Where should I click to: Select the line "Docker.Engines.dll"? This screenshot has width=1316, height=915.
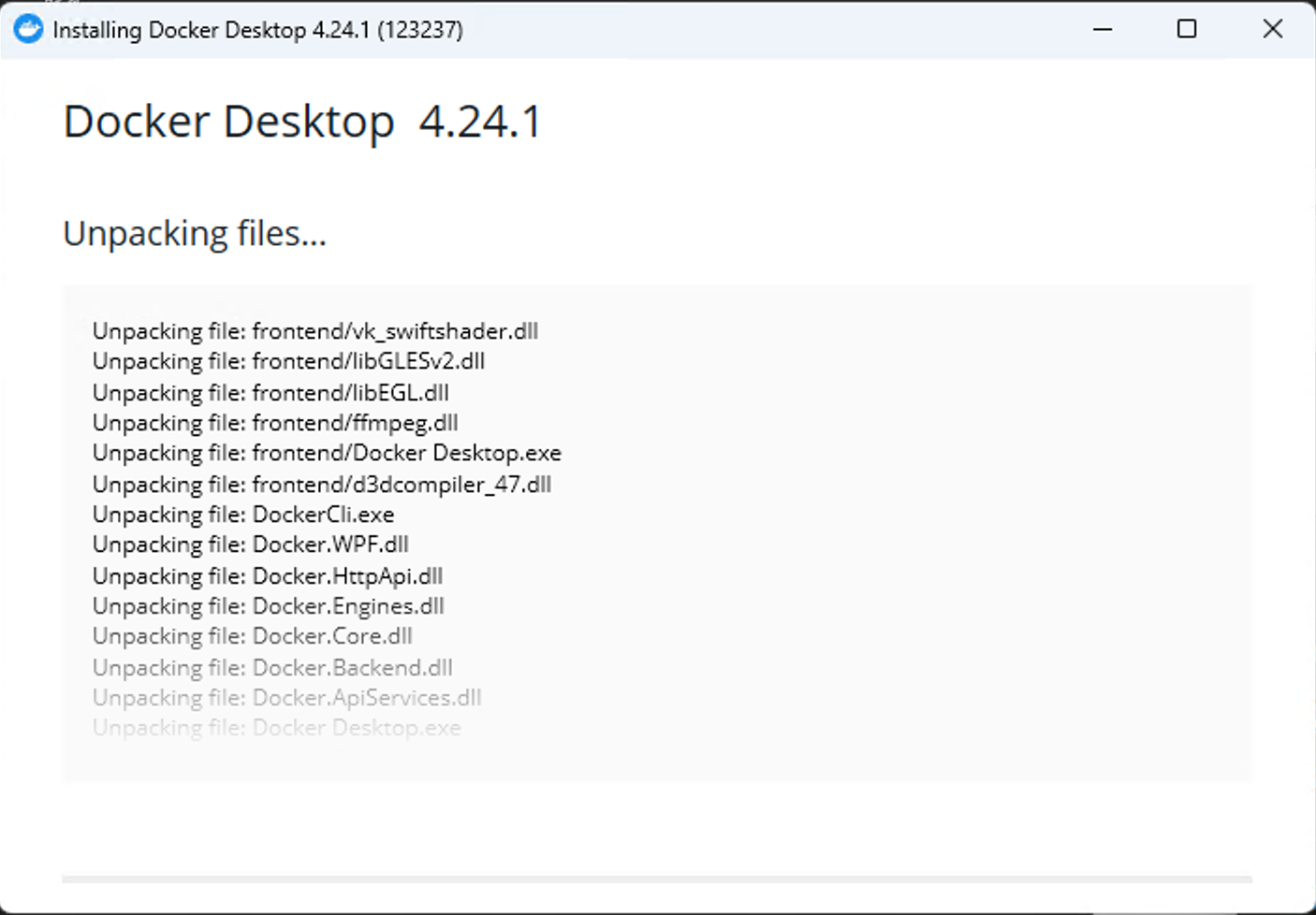click(x=269, y=606)
